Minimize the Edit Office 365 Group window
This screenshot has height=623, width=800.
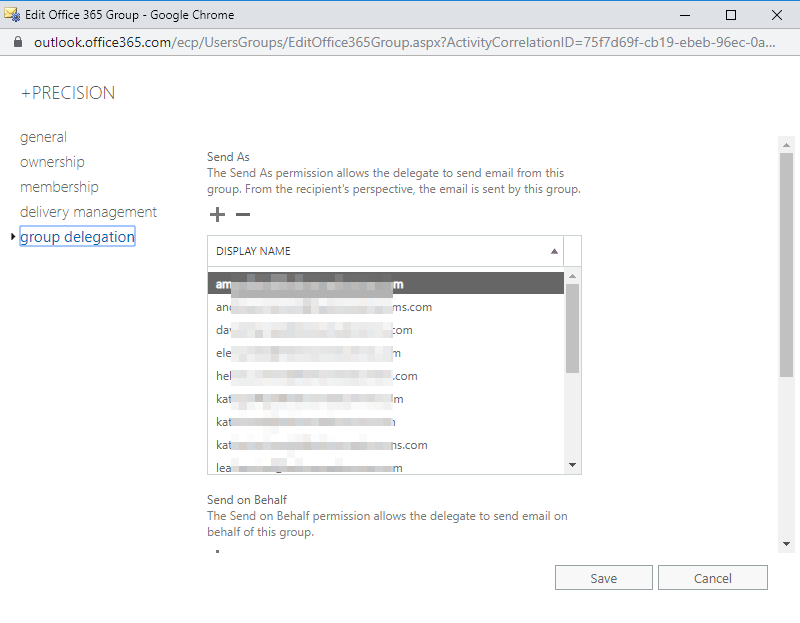tap(685, 15)
